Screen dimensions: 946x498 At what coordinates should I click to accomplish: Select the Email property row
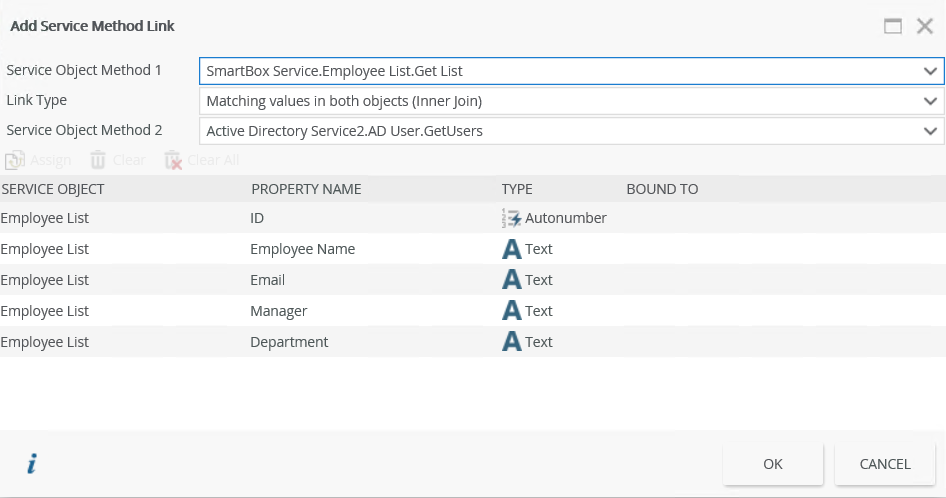click(268, 280)
